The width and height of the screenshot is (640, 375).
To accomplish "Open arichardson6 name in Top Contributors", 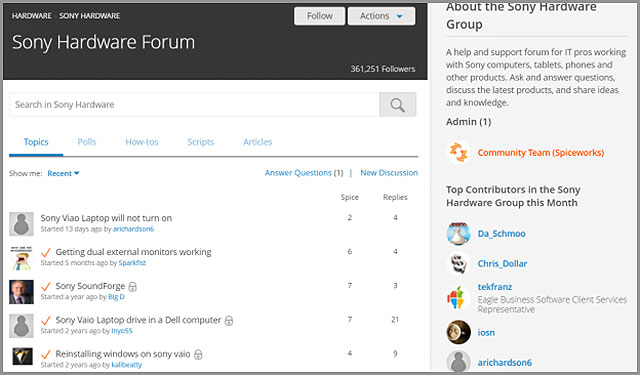I will [x=505, y=362].
